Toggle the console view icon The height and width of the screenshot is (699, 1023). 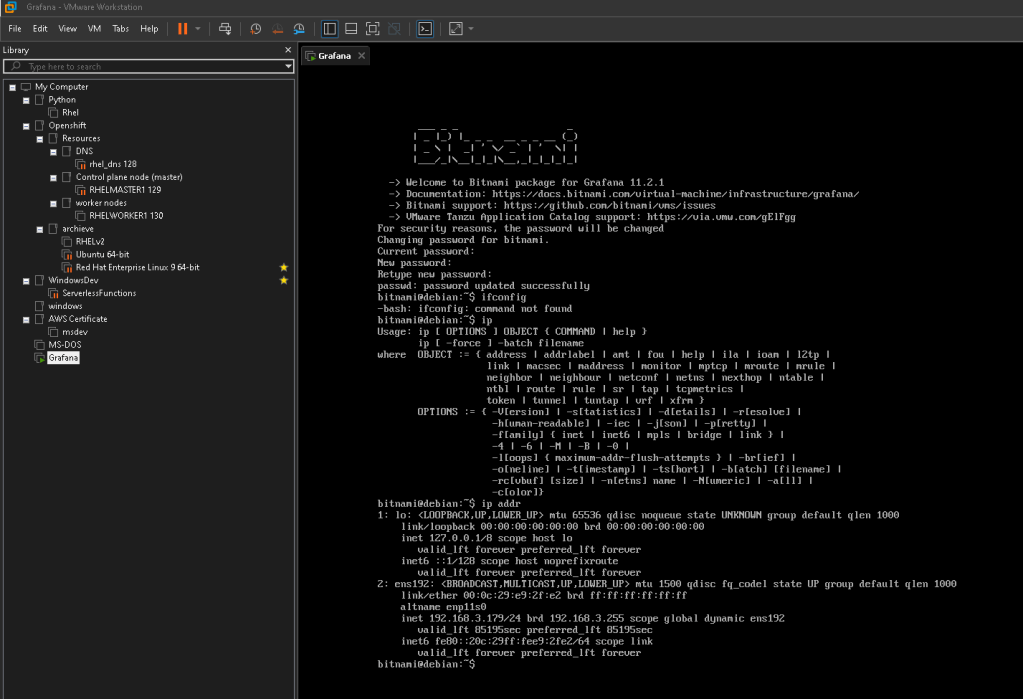(x=425, y=29)
